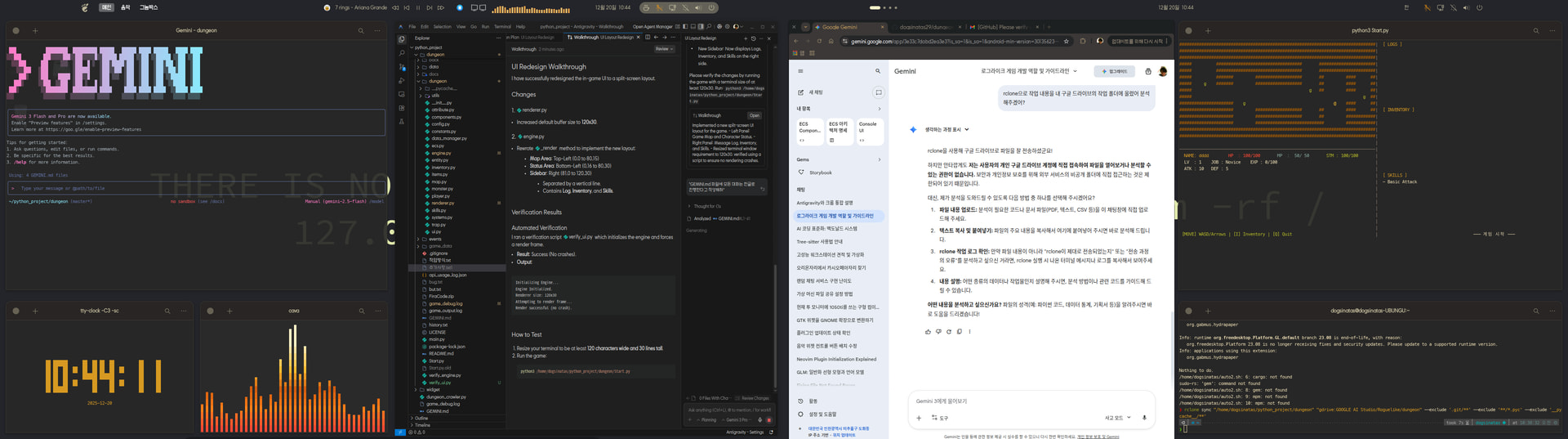Bookmark the page with the star icon
This screenshot has width=1568, height=439.
click(x=1066, y=41)
